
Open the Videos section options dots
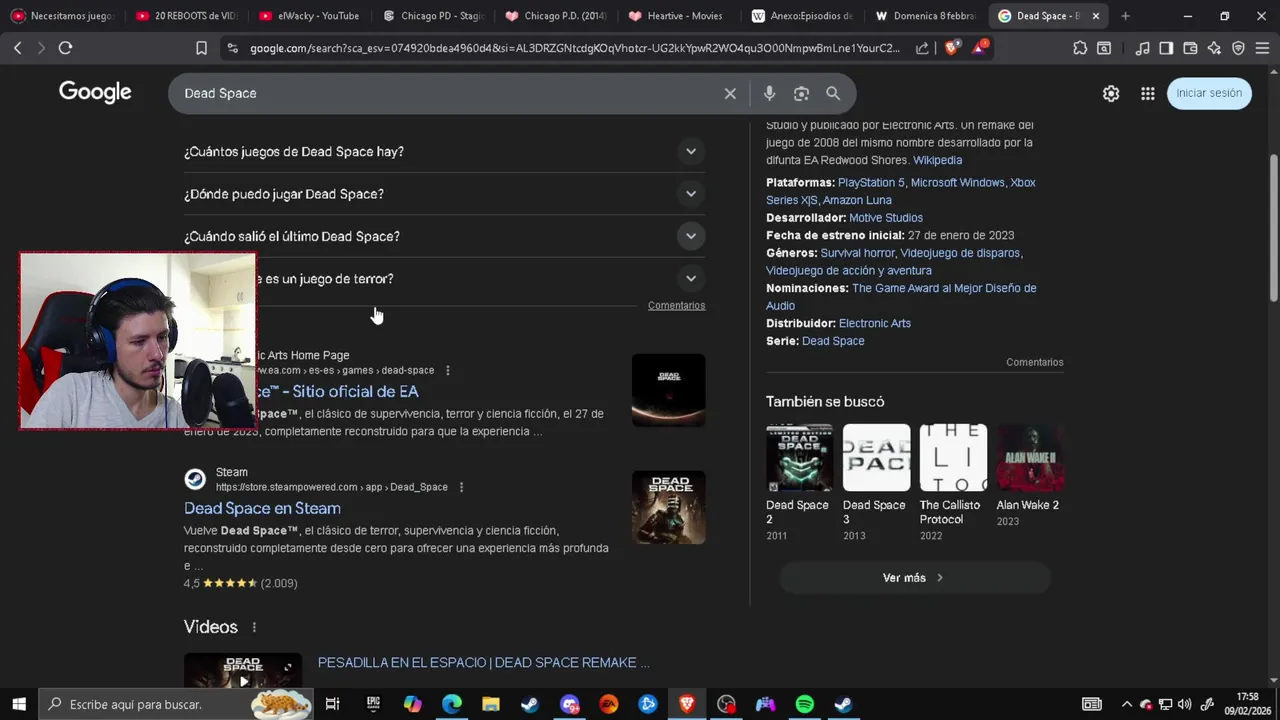pyautogui.click(x=254, y=627)
